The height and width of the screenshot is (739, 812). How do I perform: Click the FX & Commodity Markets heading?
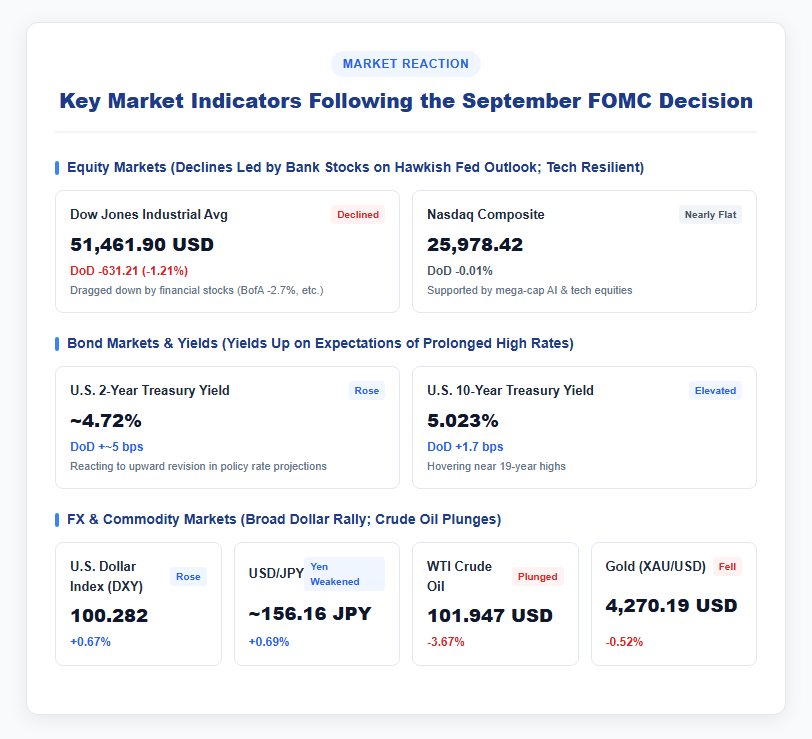tap(284, 519)
